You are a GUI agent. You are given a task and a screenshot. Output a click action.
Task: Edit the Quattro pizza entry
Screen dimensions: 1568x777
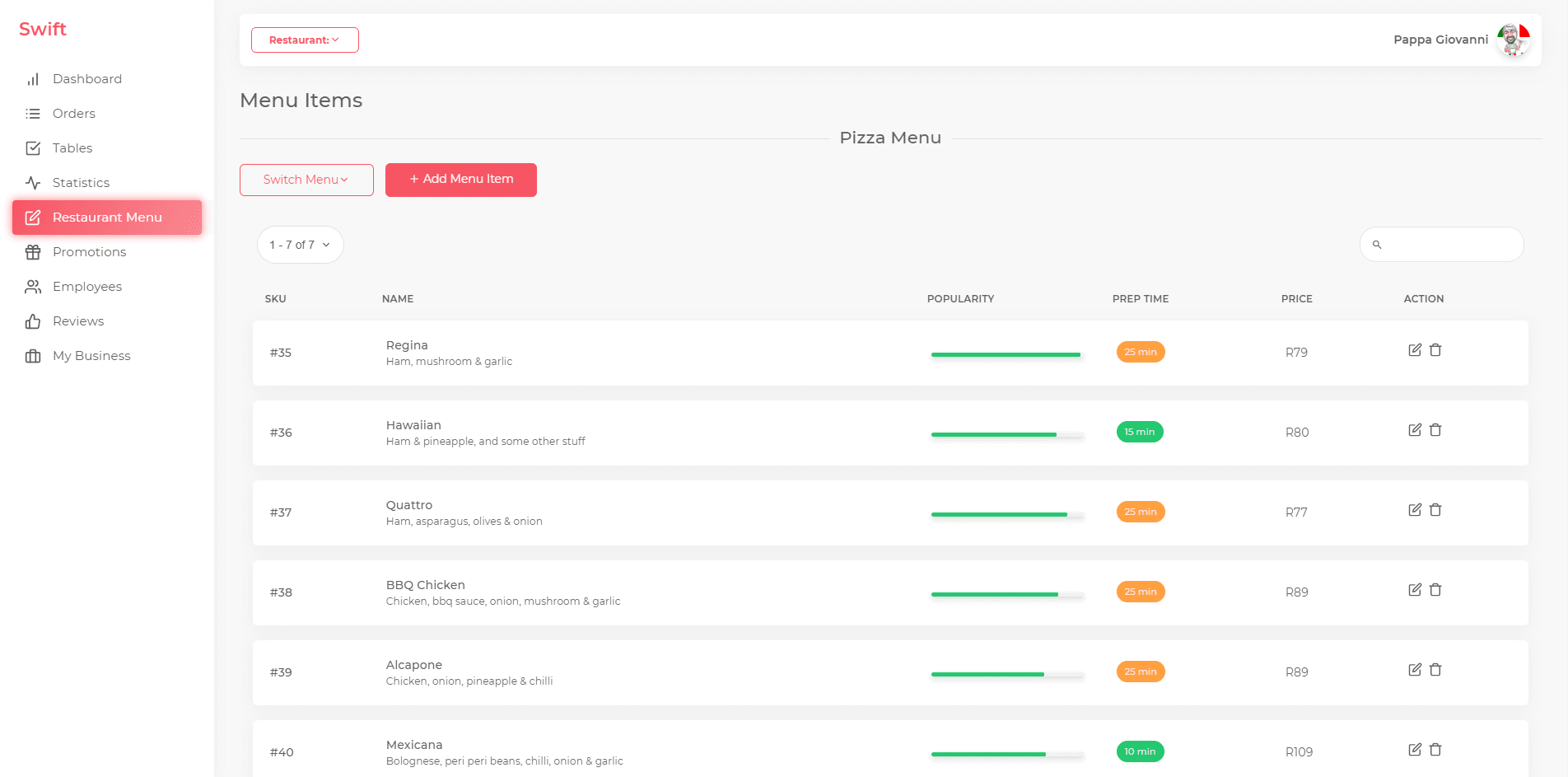tap(1414, 510)
